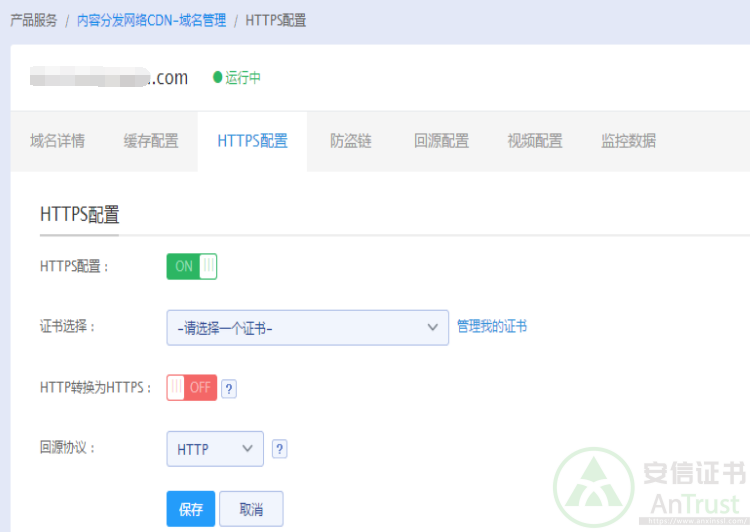Image resolution: width=750 pixels, height=532 pixels.
Task: Click the help icon beside HTTP转换为HTTPS
Action: (229, 388)
